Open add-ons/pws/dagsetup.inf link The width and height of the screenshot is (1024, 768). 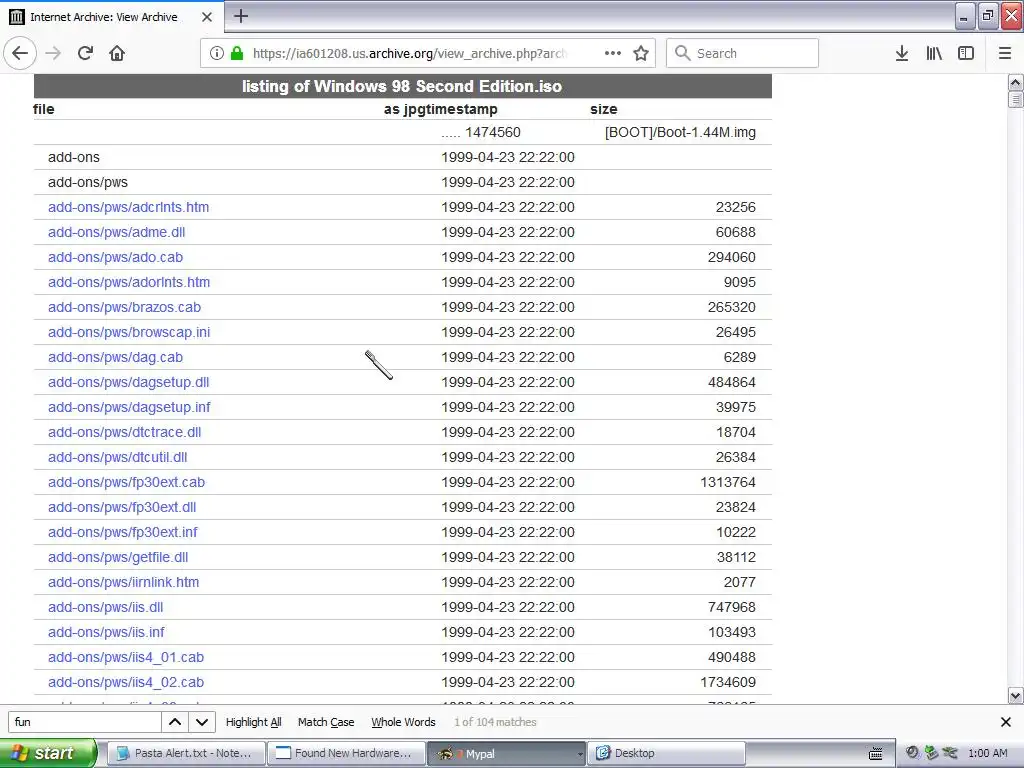coord(129,407)
